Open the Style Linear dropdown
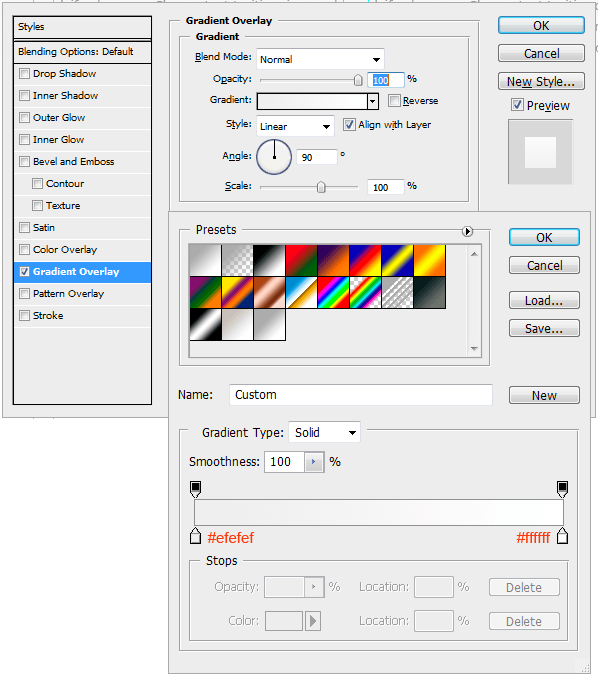This screenshot has width=598, height=688. (295, 126)
